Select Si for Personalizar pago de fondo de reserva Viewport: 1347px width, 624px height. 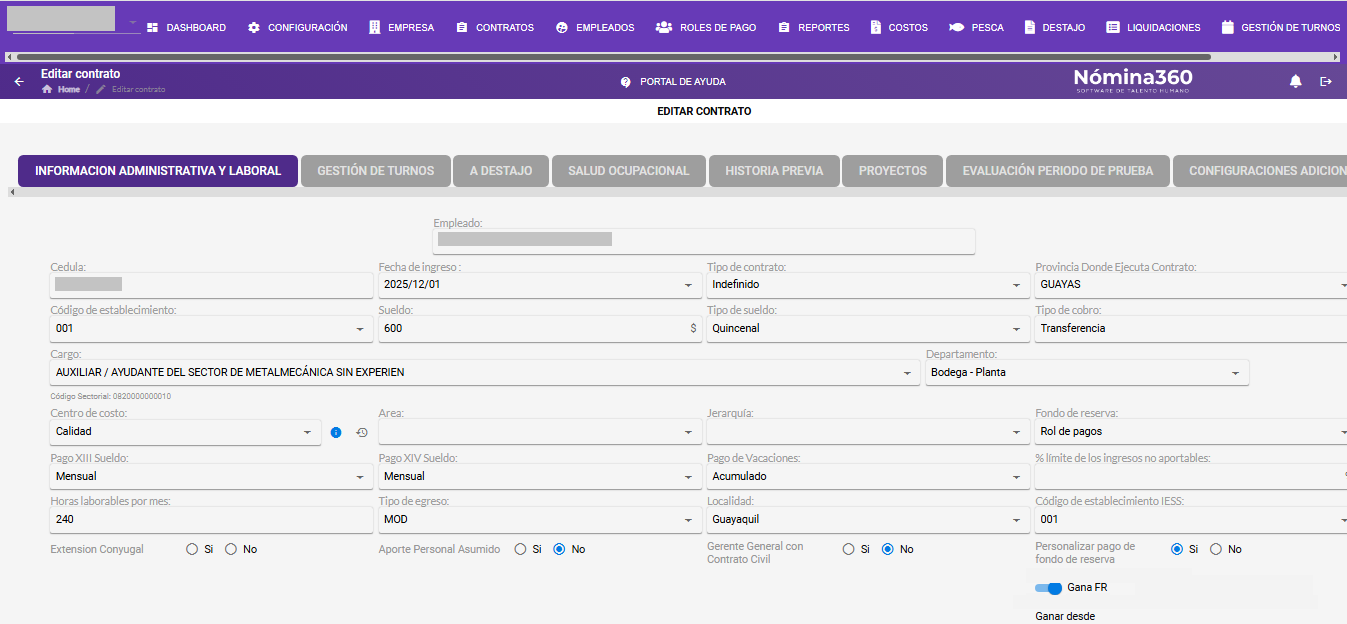1177,549
